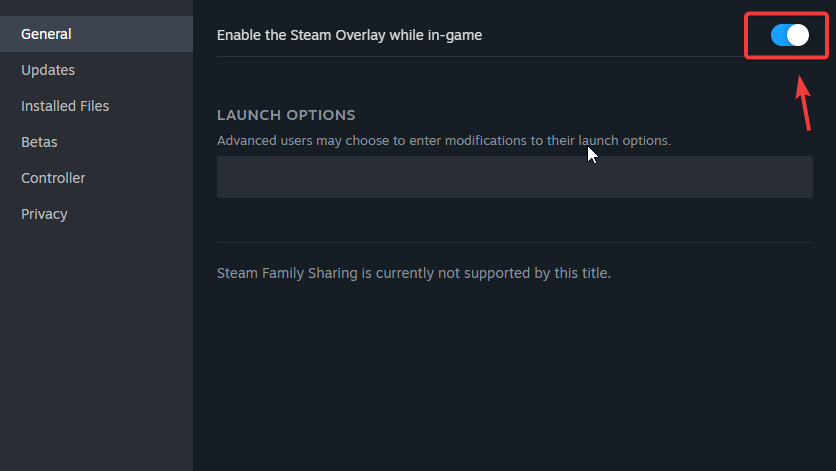
Task: Click the Steam Family Sharing notice text
Action: [x=413, y=272]
